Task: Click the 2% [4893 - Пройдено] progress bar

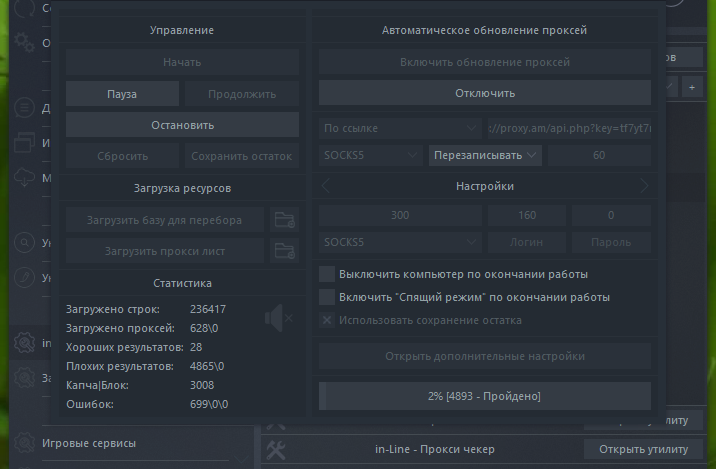Action: pos(485,396)
